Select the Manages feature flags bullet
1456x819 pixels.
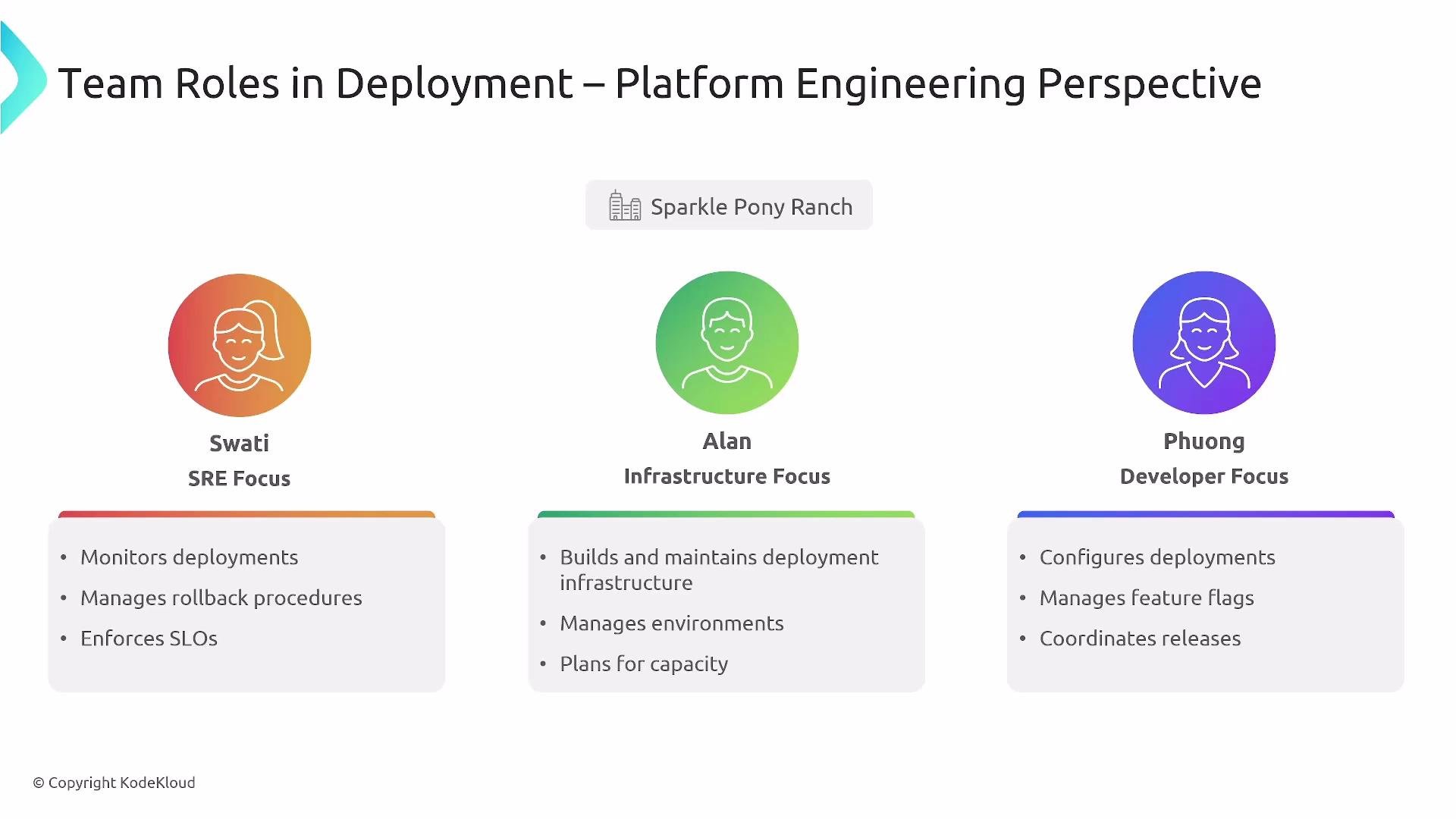[x=1147, y=598]
